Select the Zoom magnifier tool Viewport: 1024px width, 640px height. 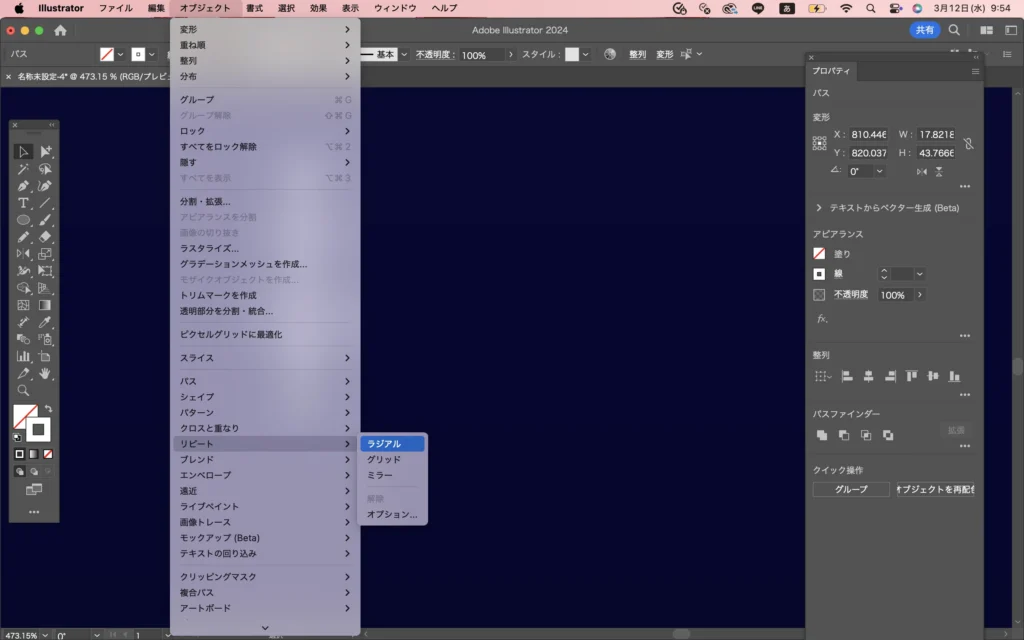23,390
